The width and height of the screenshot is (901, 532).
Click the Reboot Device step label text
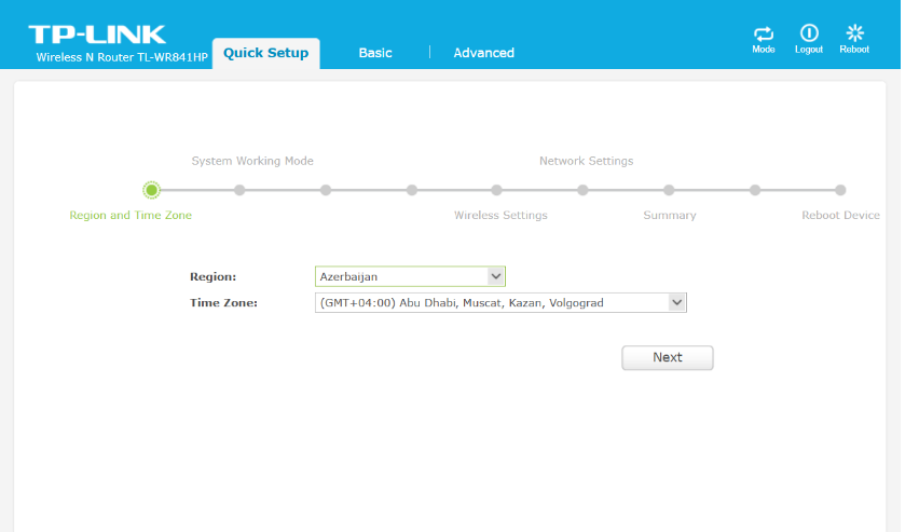pos(840,215)
